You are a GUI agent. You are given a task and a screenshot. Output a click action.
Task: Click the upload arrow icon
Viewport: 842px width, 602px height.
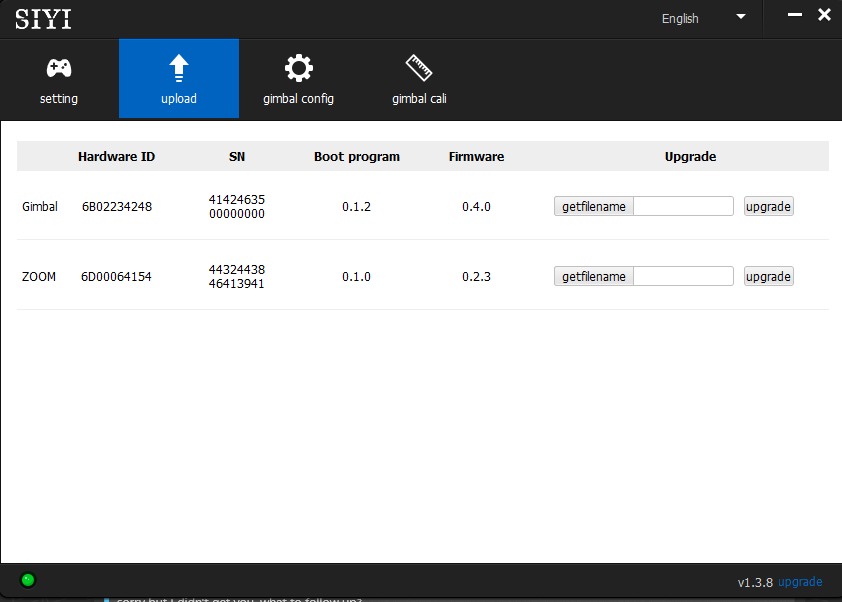[x=179, y=68]
